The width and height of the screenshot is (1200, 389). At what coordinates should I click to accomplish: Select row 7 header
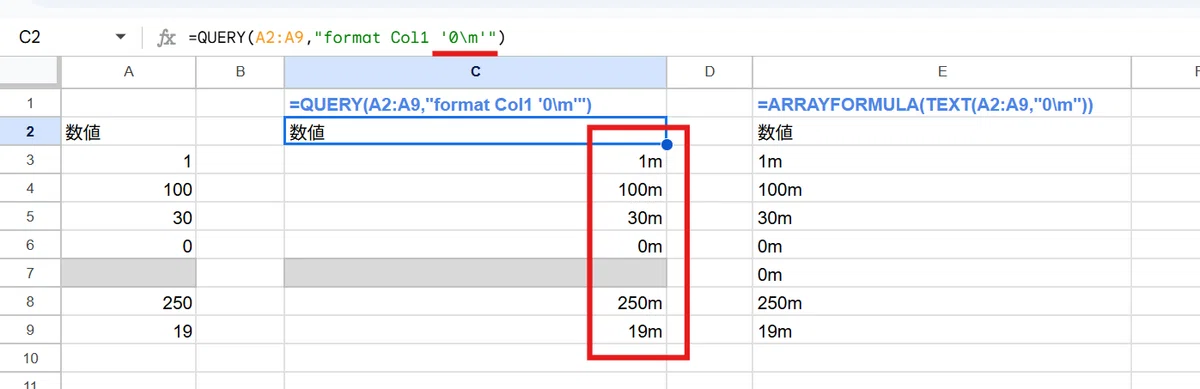pyautogui.click(x=30, y=273)
